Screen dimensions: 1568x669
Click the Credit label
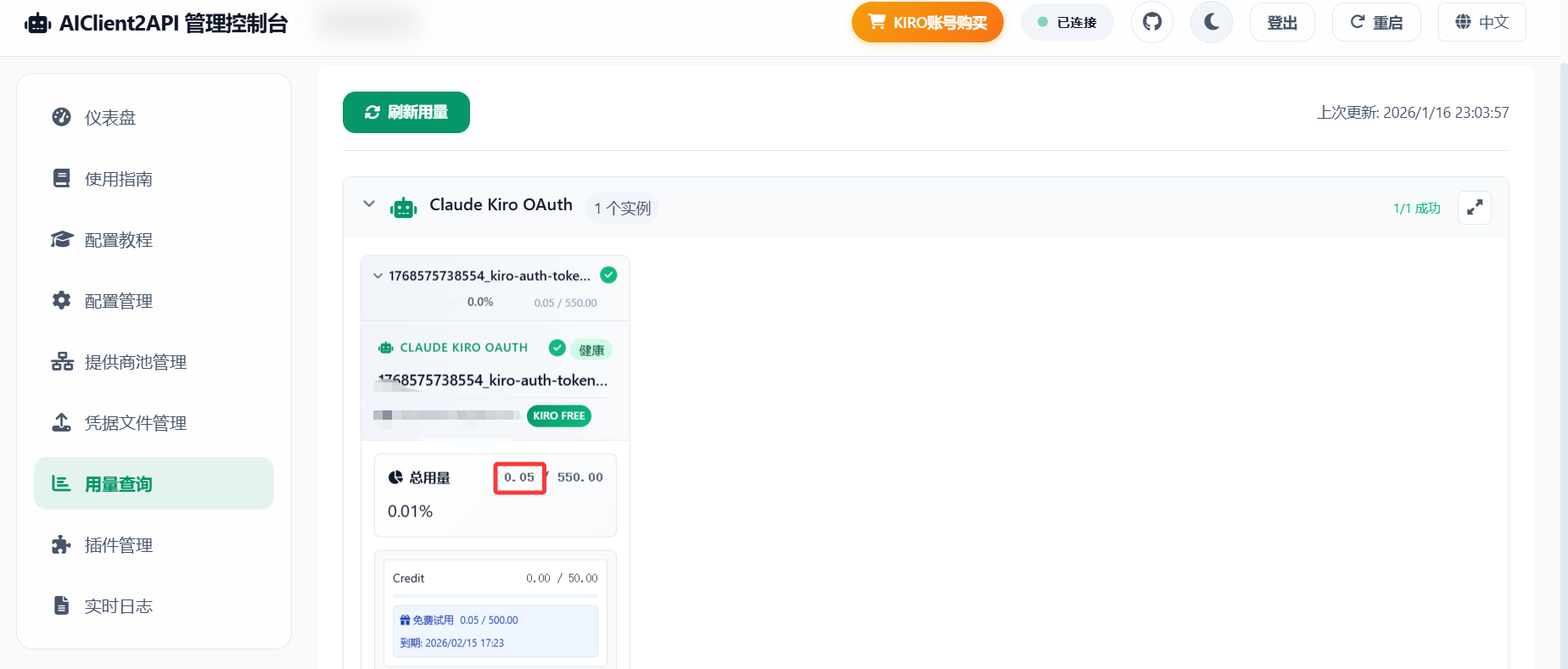click(x=408, y=578)
